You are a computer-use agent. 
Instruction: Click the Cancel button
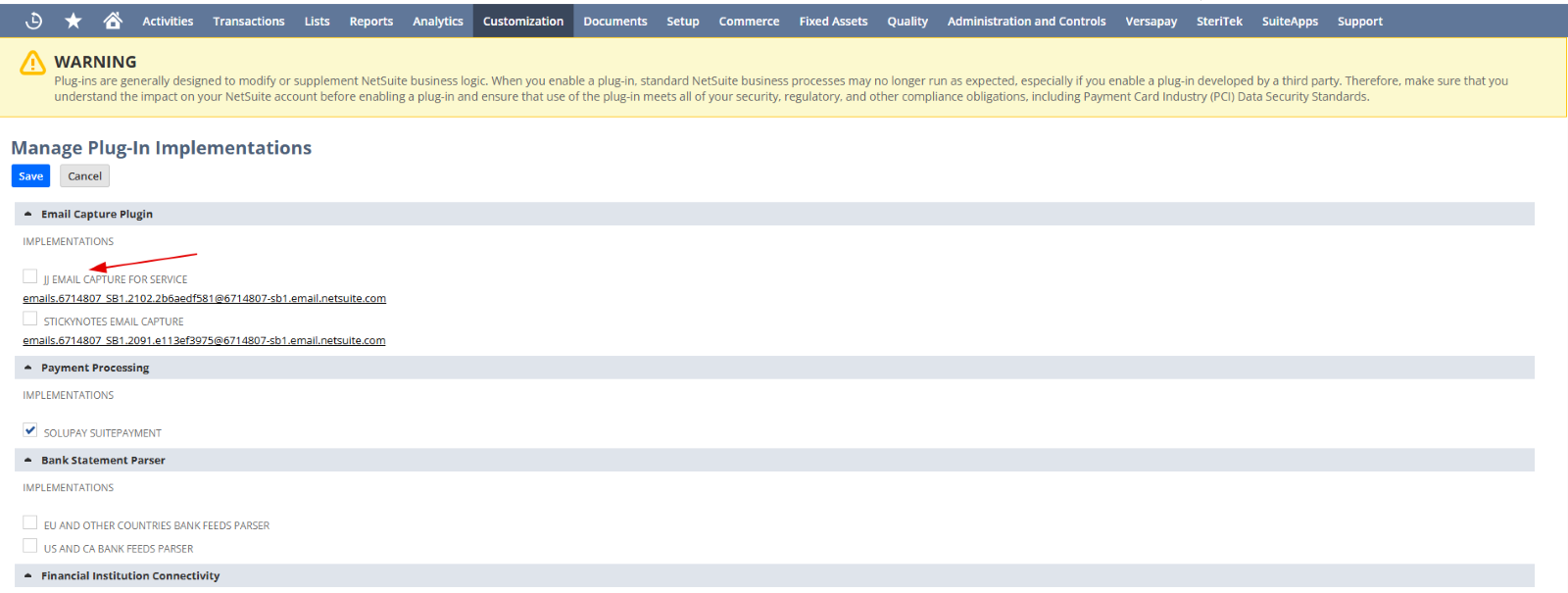point(84,176)
